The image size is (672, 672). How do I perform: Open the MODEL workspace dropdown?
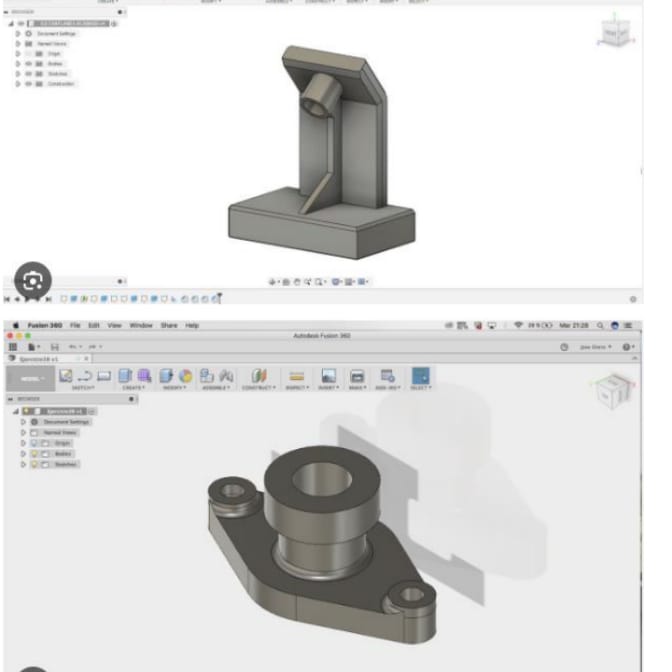pos(29,379)
